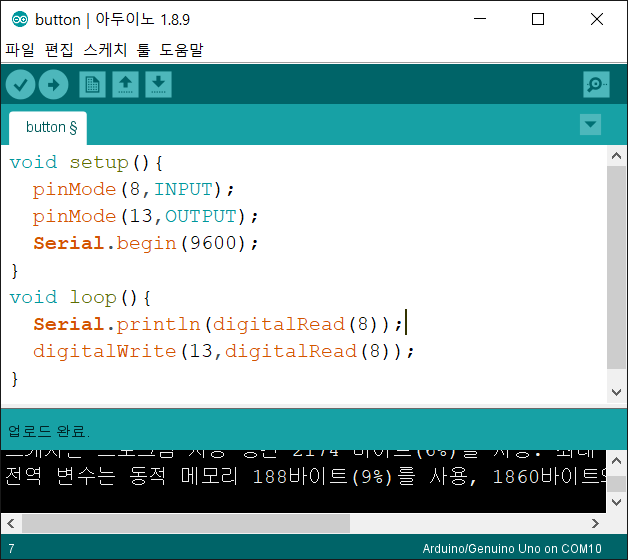
Task: Click the code editor vertical scrollbar thumb
Action: click(x=617, y=267)
